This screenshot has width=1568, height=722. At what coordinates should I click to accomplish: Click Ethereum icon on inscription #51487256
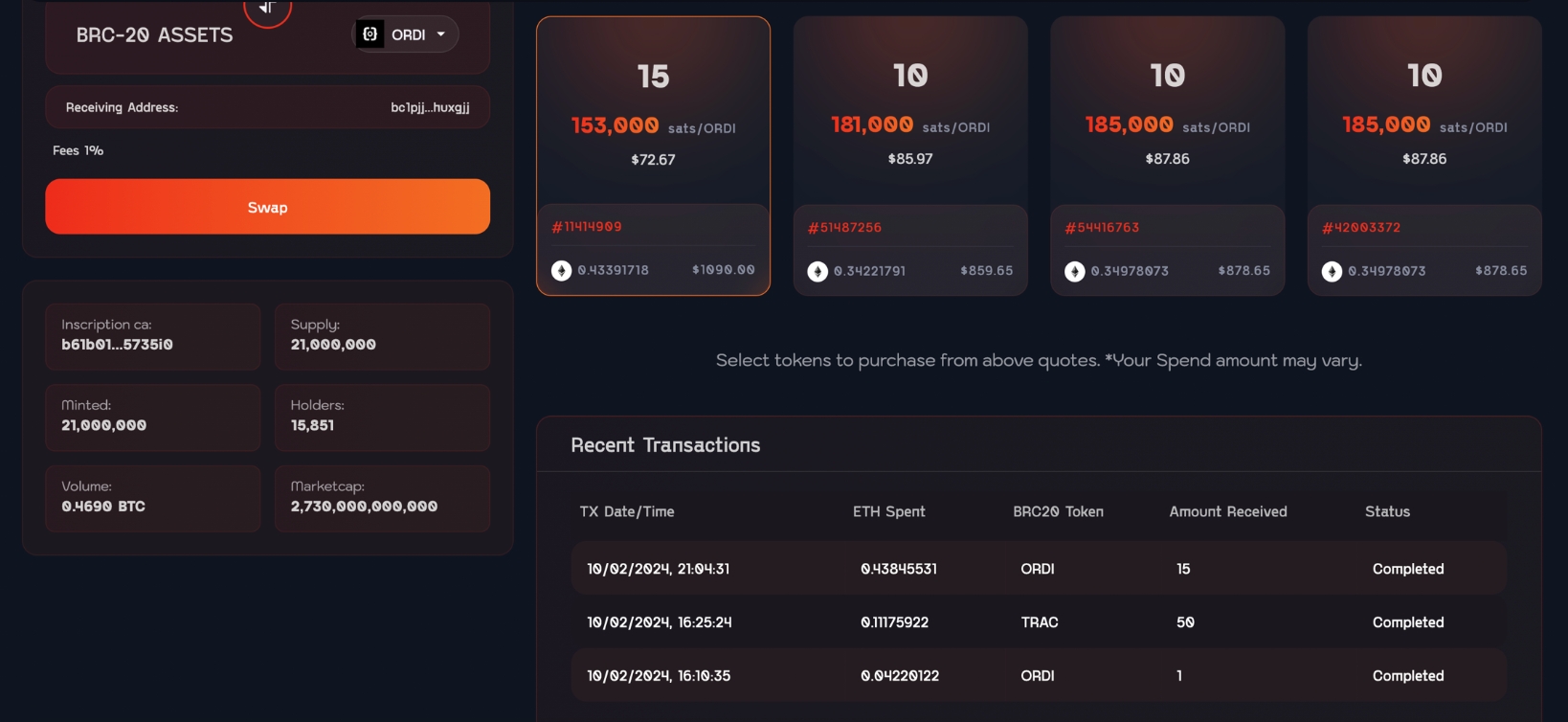[818, 272]
